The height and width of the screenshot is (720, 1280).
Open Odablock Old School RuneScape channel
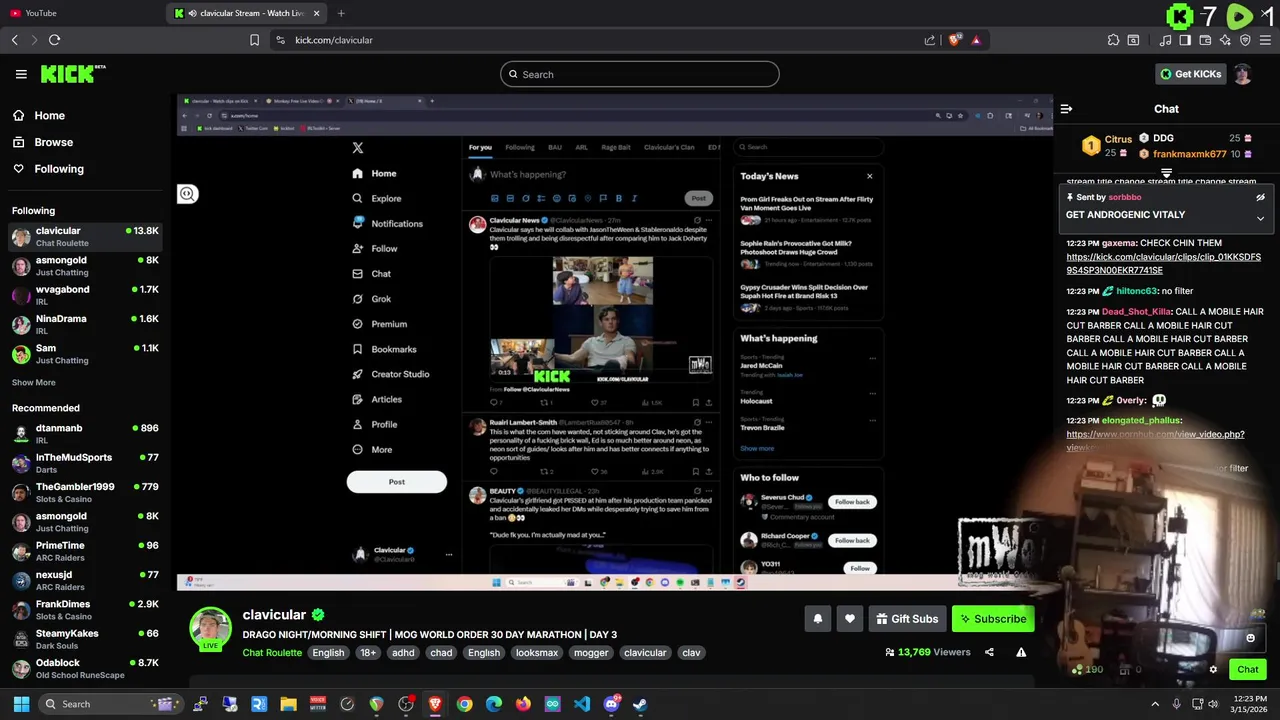[86, 668]
